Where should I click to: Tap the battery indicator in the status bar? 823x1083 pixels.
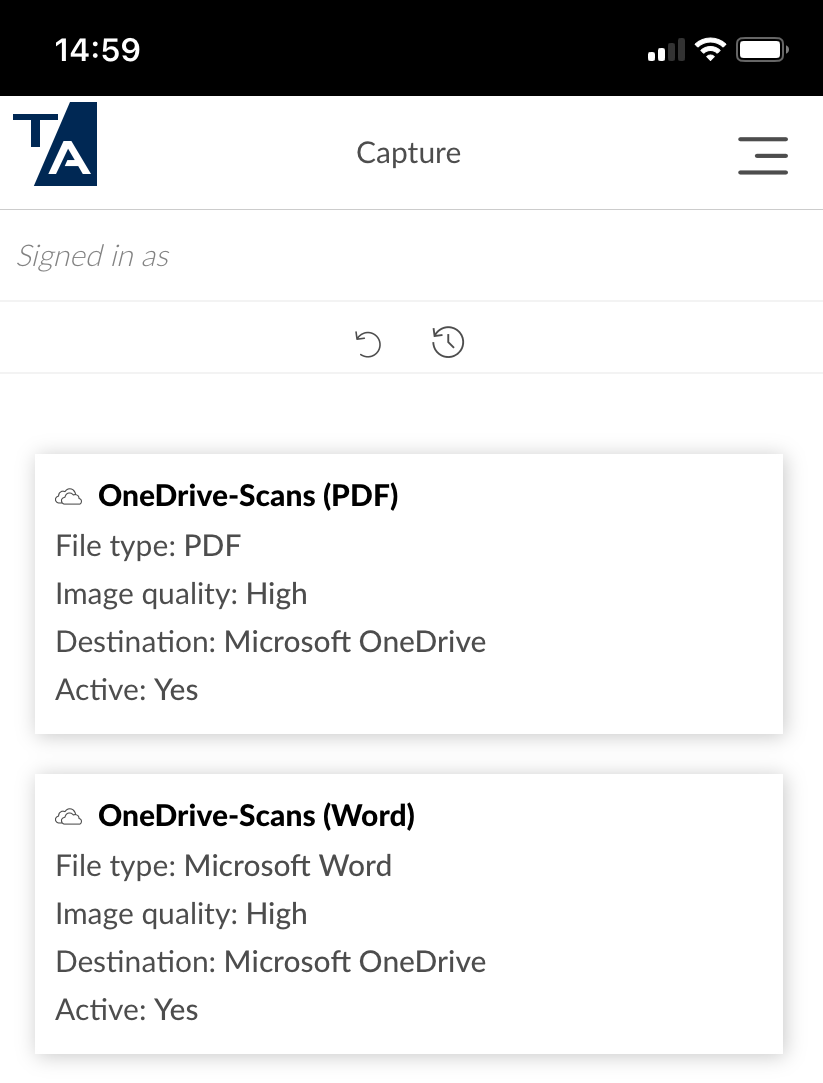coord(760,48)
